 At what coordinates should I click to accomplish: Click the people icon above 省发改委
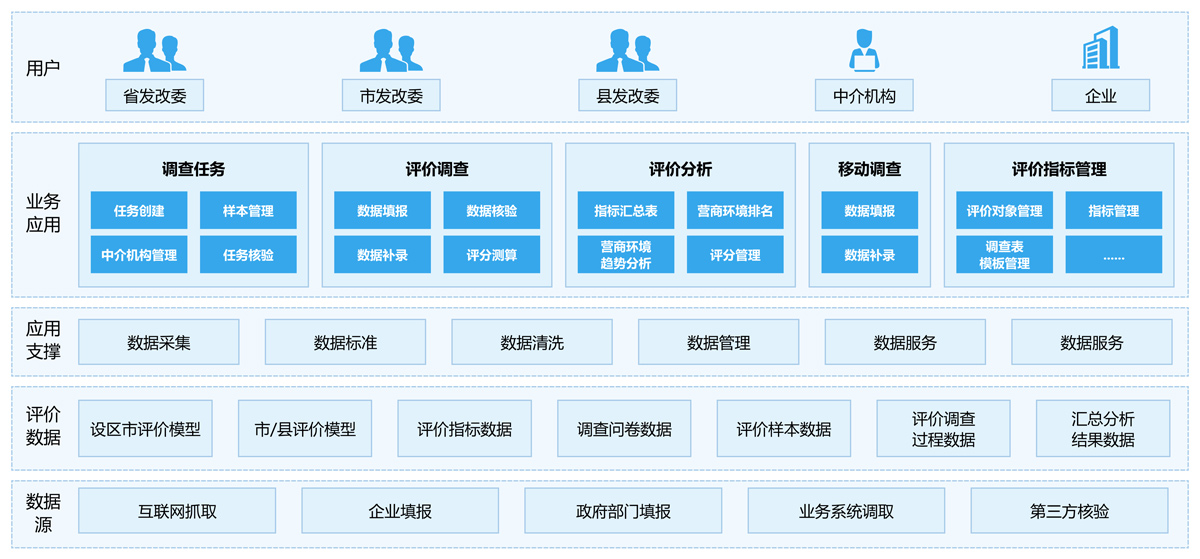154,50
